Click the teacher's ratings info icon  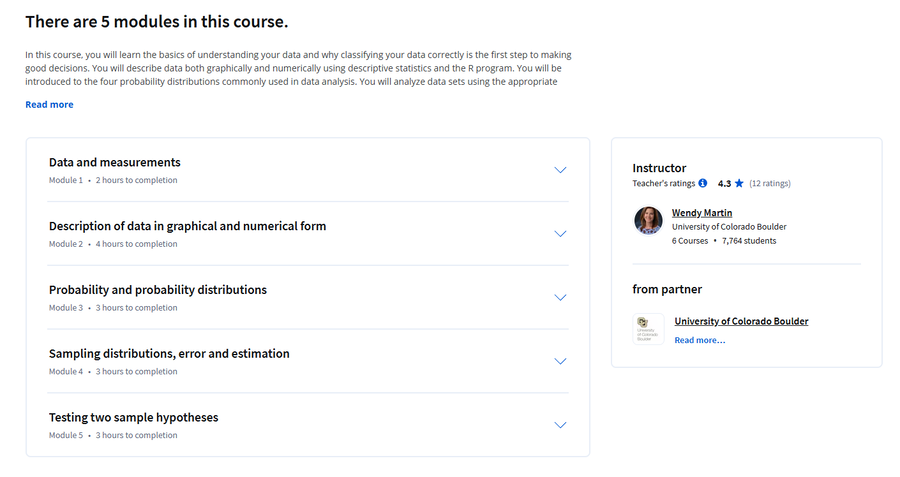click(x=703, y=183)
